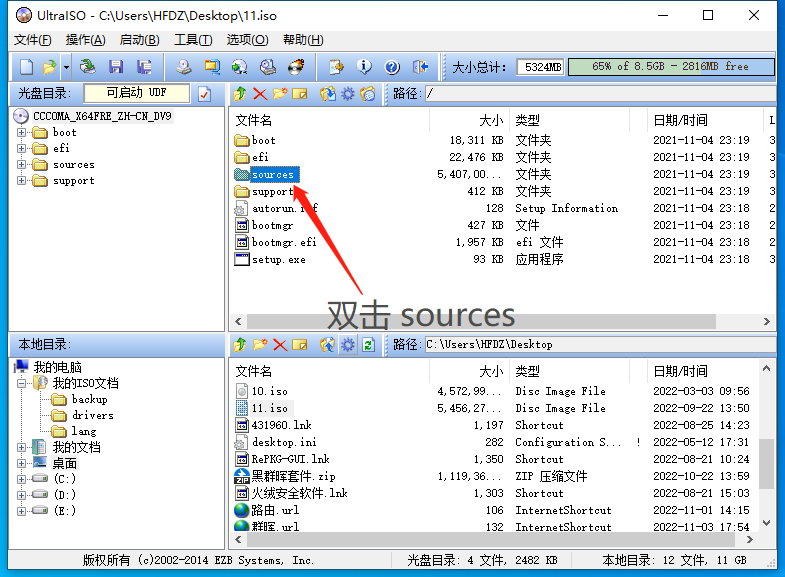The height and width of the screenshot is (577, 785).
Task: Open the 文件(F) menu
Action: 33,40
